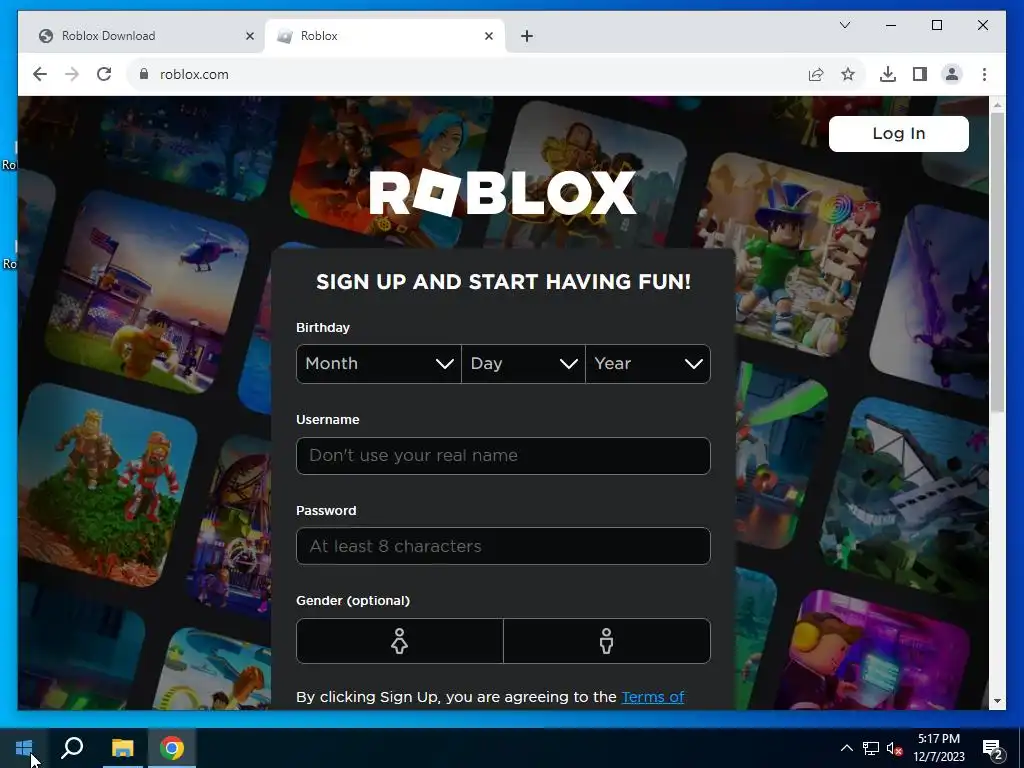The height and width of the screenshot is (768, 1024).
Task: Open the tab search chevron
Action: click(x=844, y=25)
